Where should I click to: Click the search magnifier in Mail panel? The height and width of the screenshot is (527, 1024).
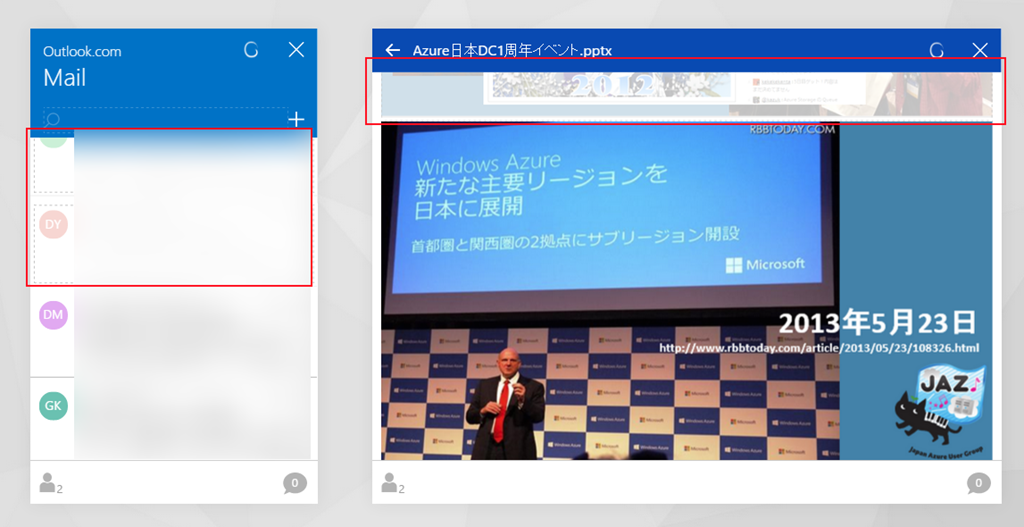pyautogui.click(x=53, y=120)
